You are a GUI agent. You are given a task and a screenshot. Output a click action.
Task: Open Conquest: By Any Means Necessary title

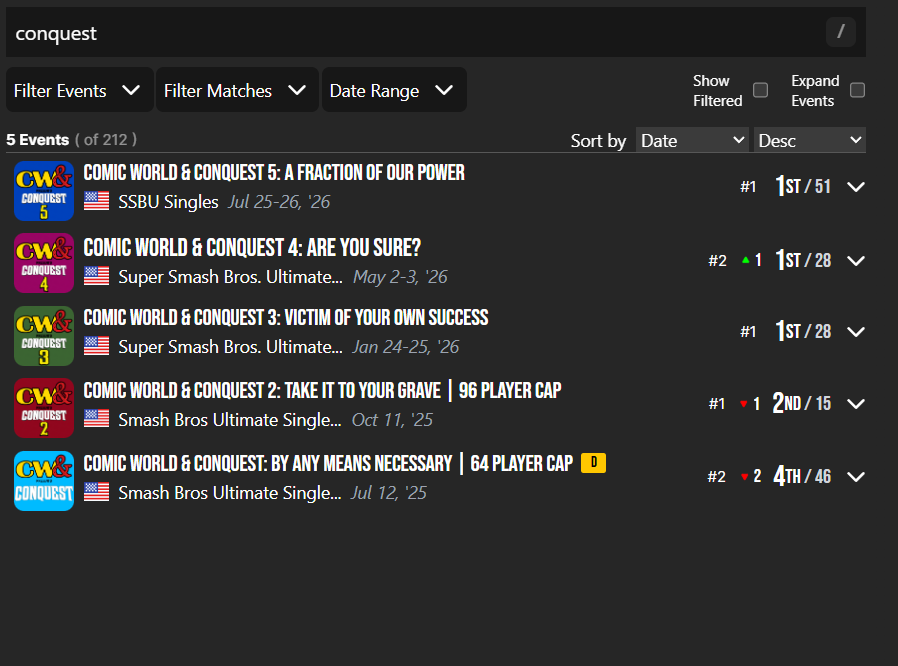tap(328, 463)
